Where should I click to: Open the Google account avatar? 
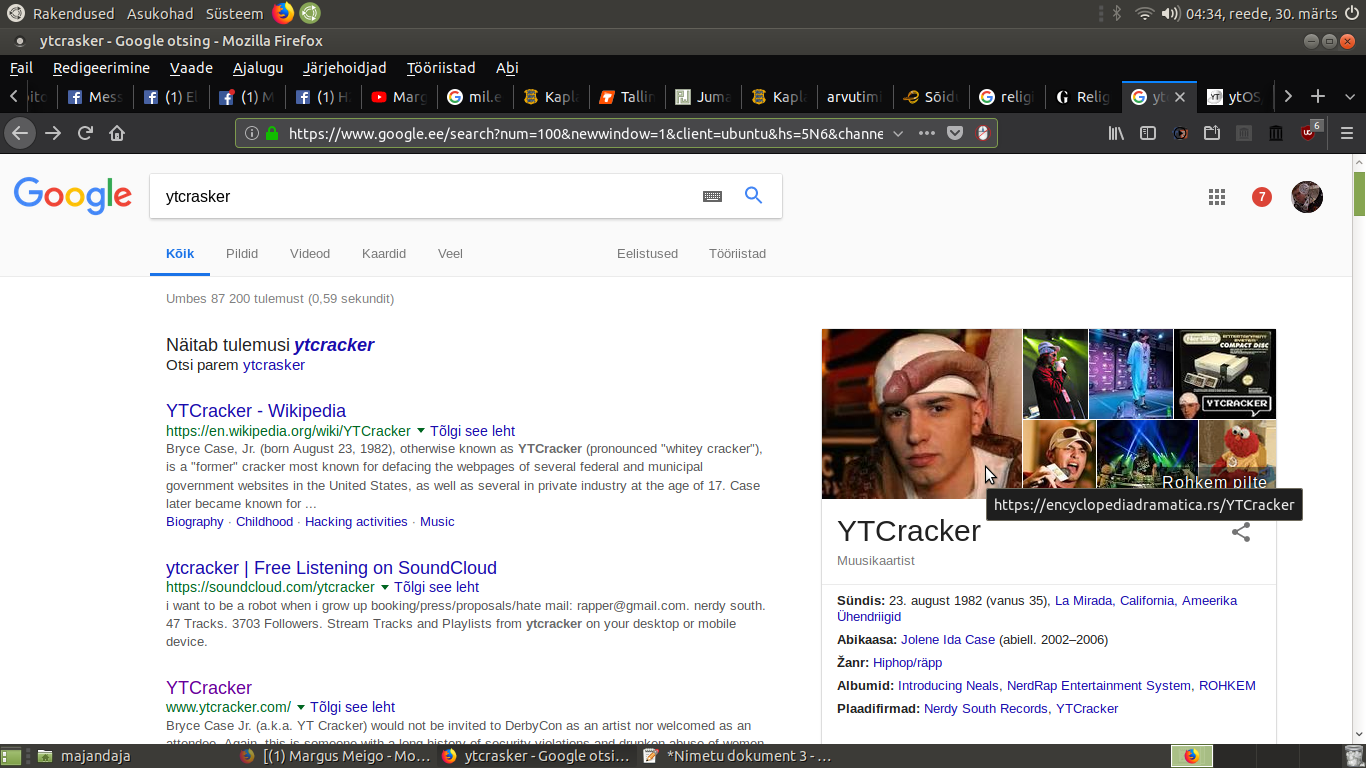click(1307, 197)
